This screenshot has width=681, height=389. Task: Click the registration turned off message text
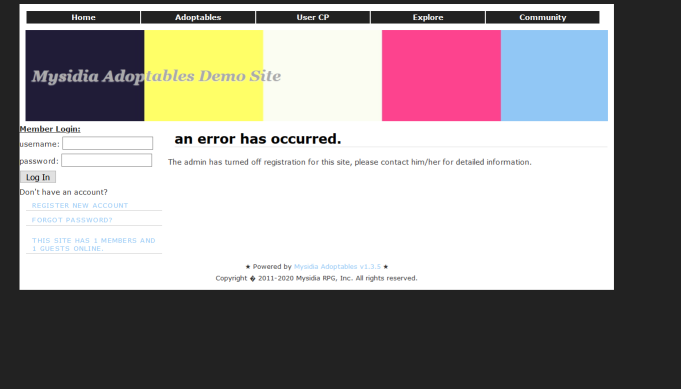click(350, 162)
